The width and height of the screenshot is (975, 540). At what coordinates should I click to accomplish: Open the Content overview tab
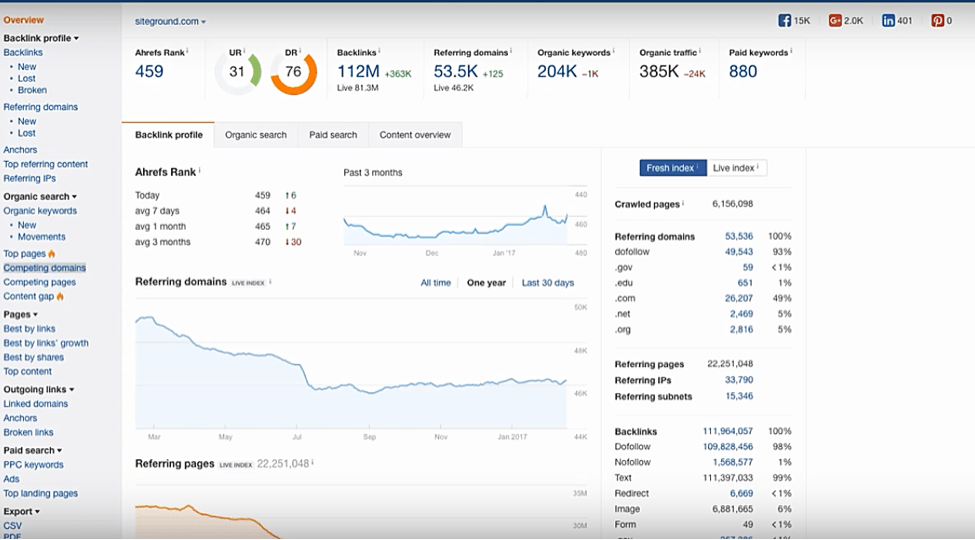click(x=415, y=135)
